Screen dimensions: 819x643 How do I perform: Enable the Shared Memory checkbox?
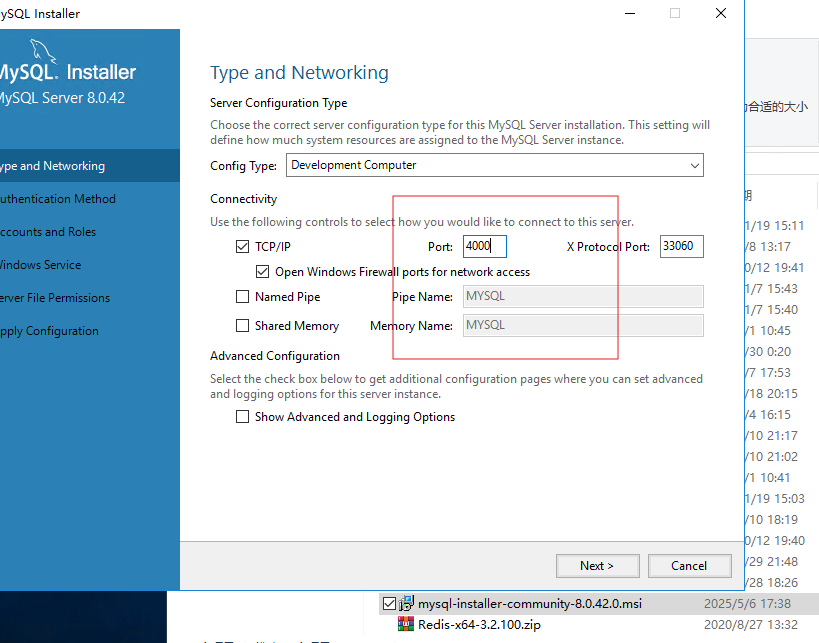[x=242, y=325]
